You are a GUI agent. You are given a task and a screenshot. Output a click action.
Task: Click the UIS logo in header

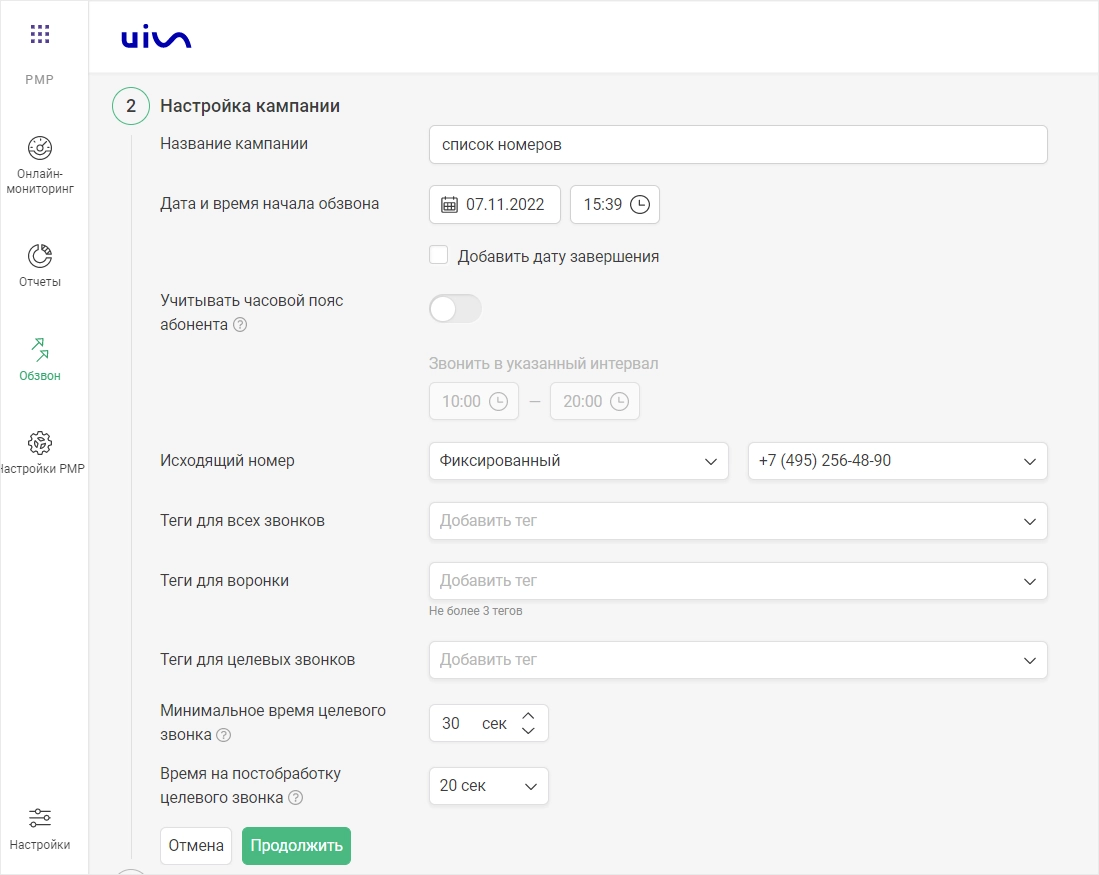tap(156, 39)
